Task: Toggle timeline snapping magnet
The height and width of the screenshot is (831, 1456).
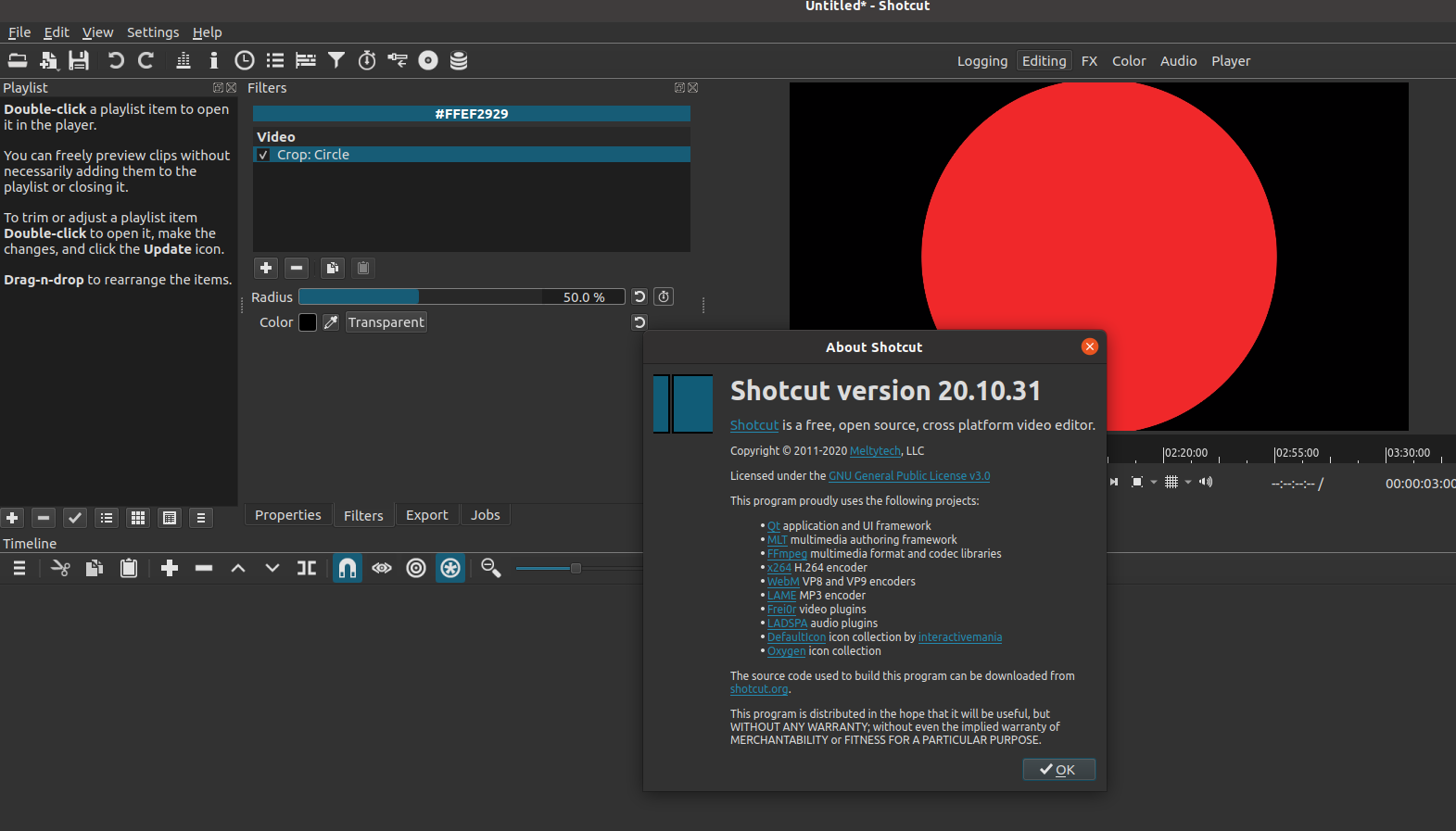Action: point(348,568)
